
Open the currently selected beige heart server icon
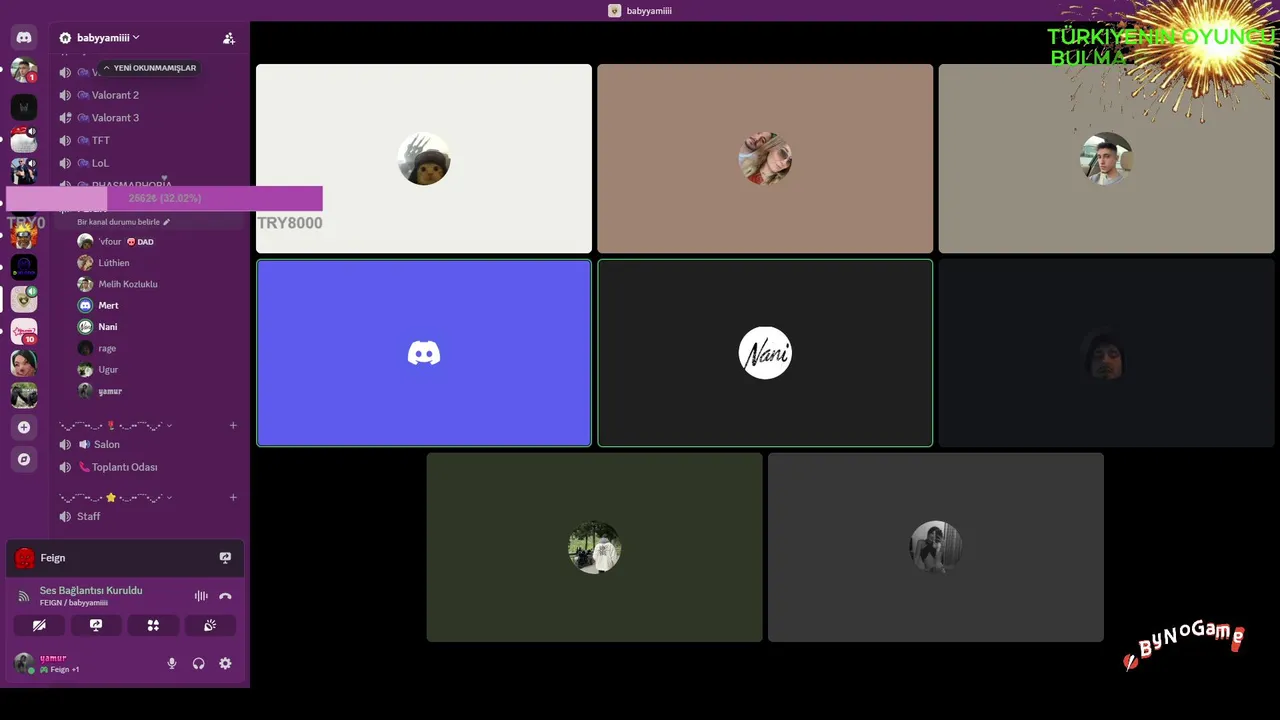point(24,299)
